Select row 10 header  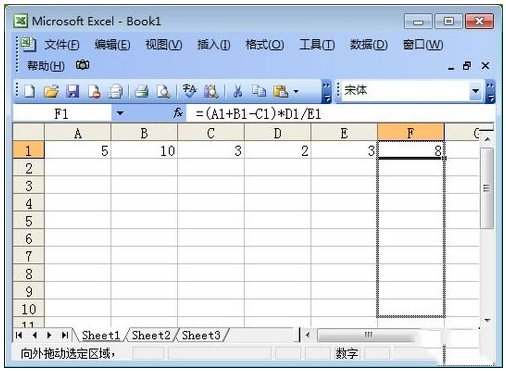(28, 309)
